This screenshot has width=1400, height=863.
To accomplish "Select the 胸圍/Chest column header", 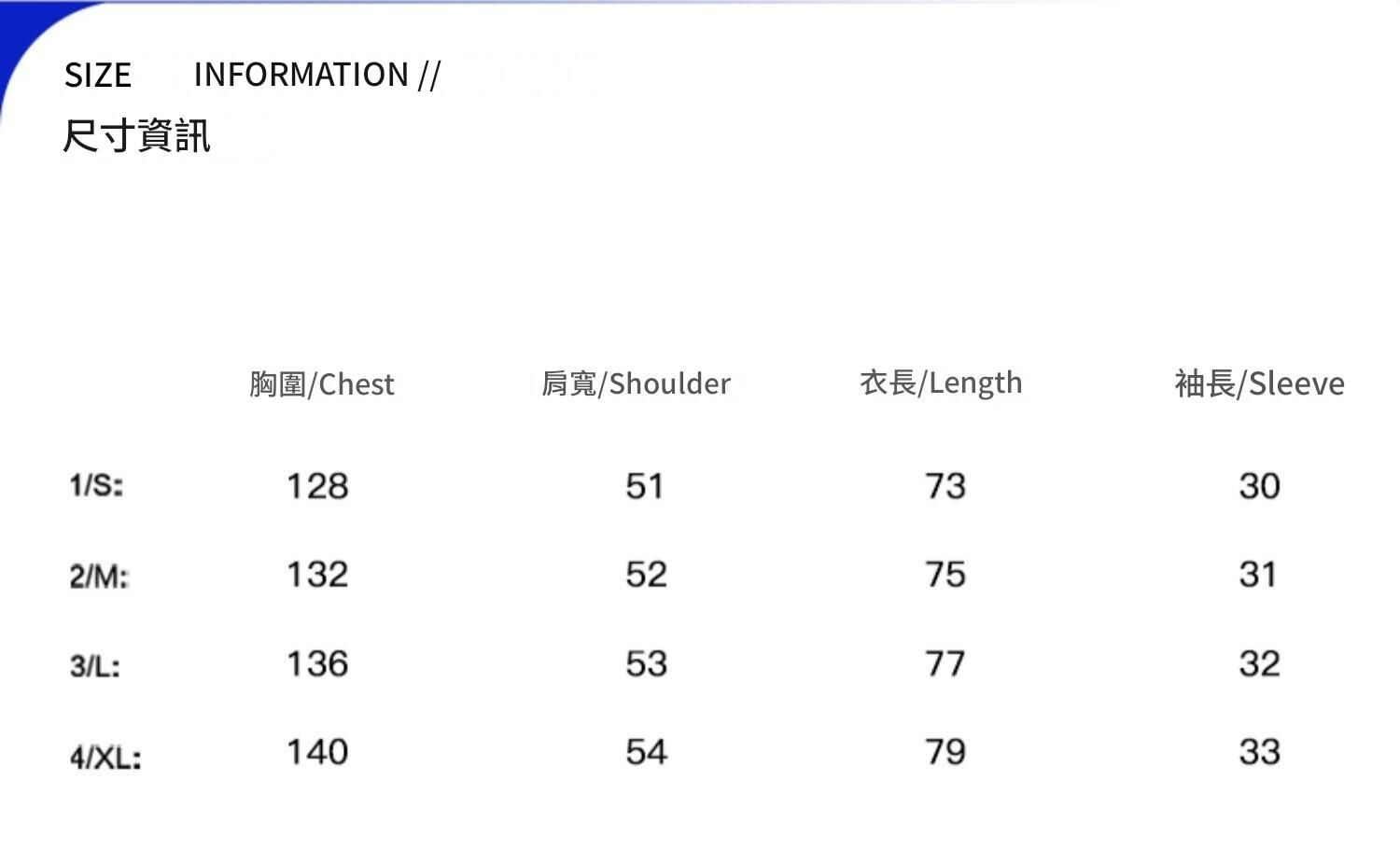I will pyautogui.click(x=322, y=384).
